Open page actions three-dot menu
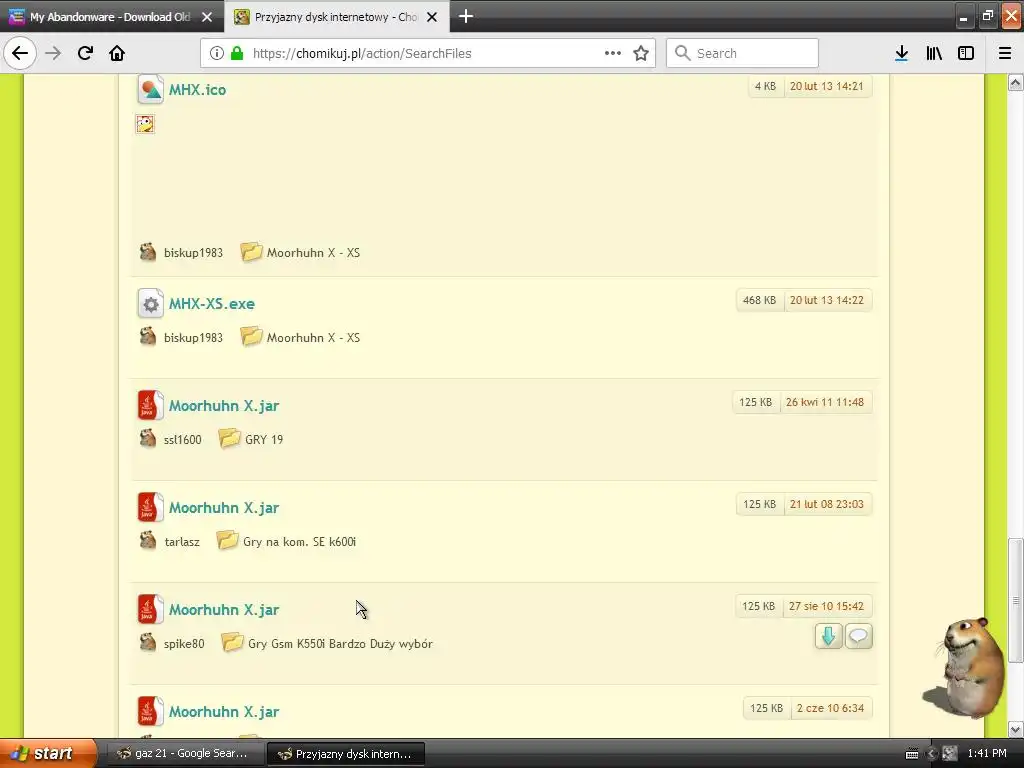The image size is (1024, 768). pos(613,53)
